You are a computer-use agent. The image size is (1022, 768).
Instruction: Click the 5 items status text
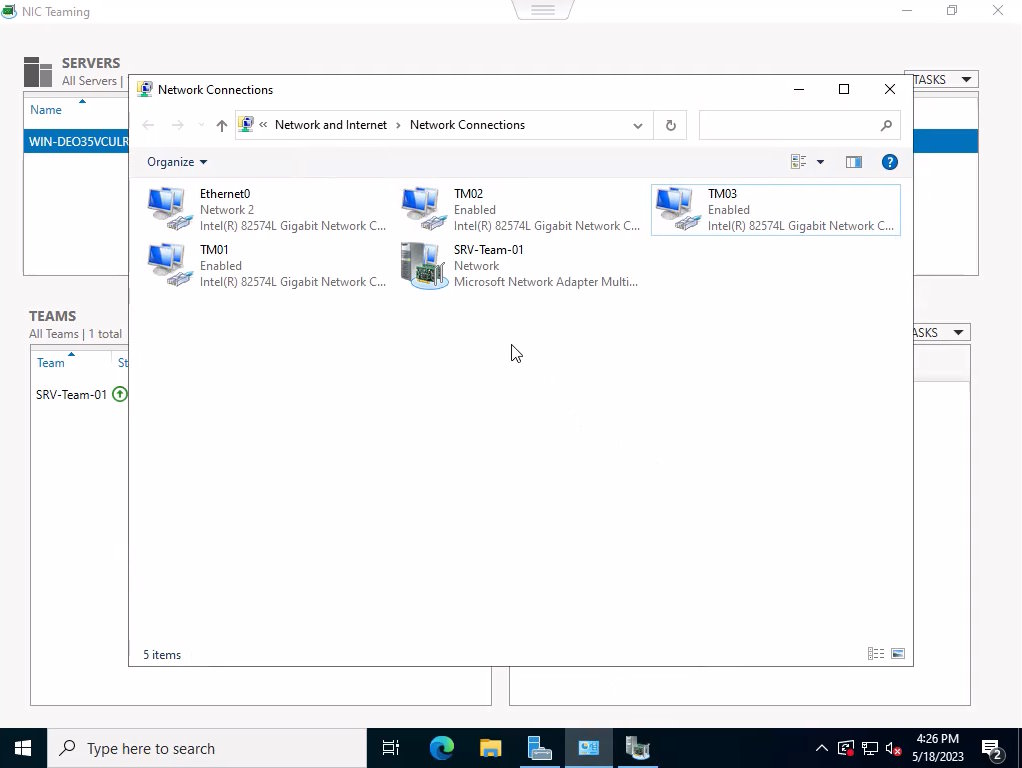point(162,655)
